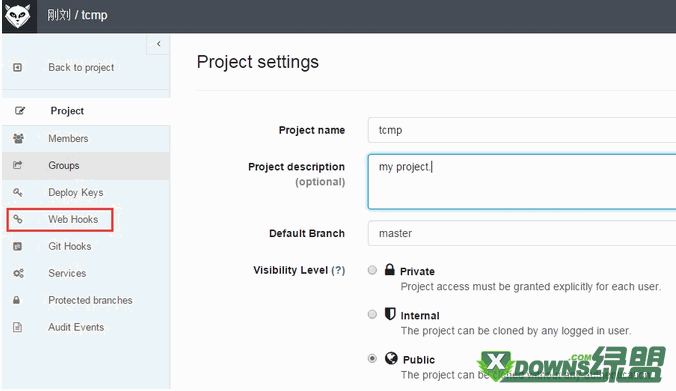Collapse the sidebar with the chevron

(x=158, y=44)
